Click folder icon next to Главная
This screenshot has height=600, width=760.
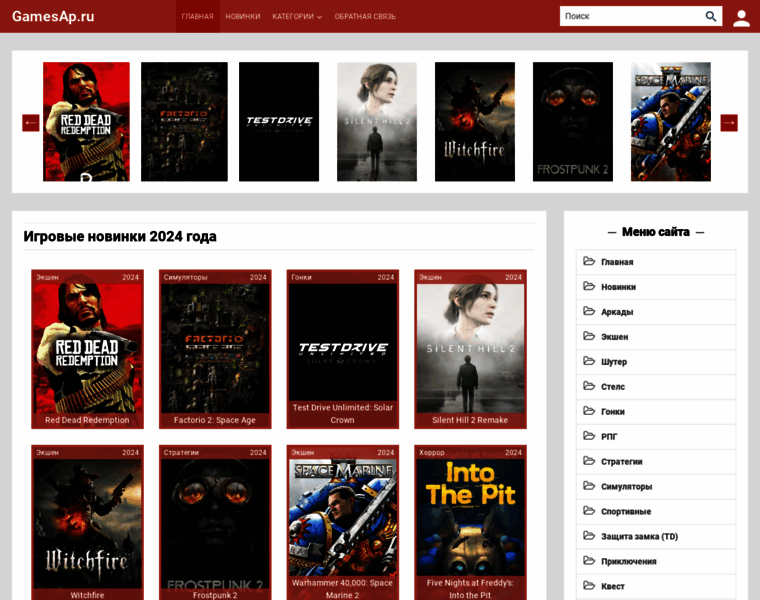coord(589,261)
